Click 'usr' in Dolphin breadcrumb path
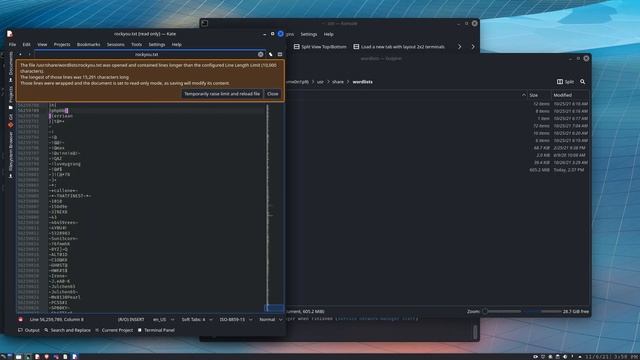Screen dimensions: 640x360 [320, 82]
